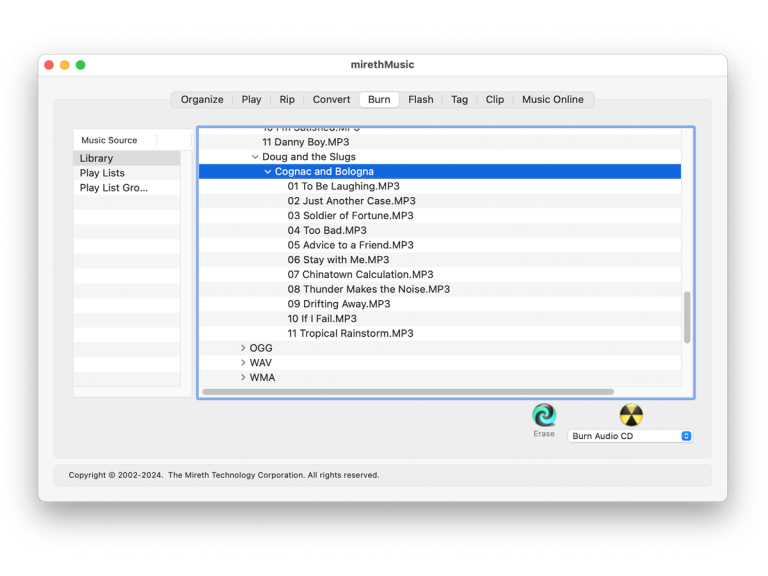Click the yellow Burn disc icon
Viewport: 768px width, 576px height.
[631, 415]
